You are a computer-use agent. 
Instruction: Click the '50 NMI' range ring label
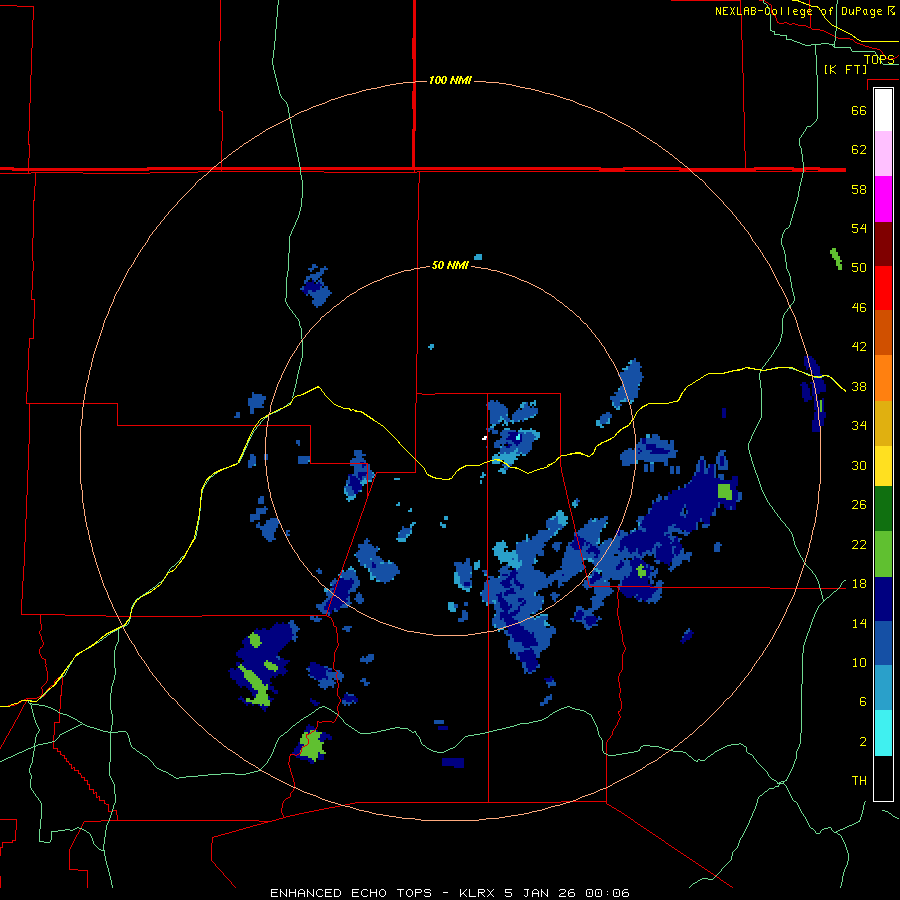(450, 265)
